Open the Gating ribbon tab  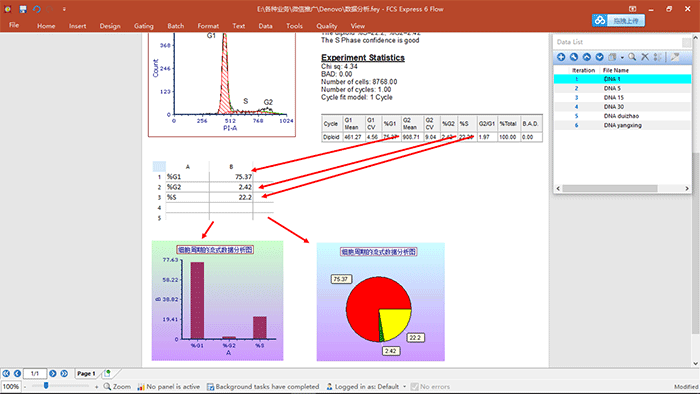143,26
